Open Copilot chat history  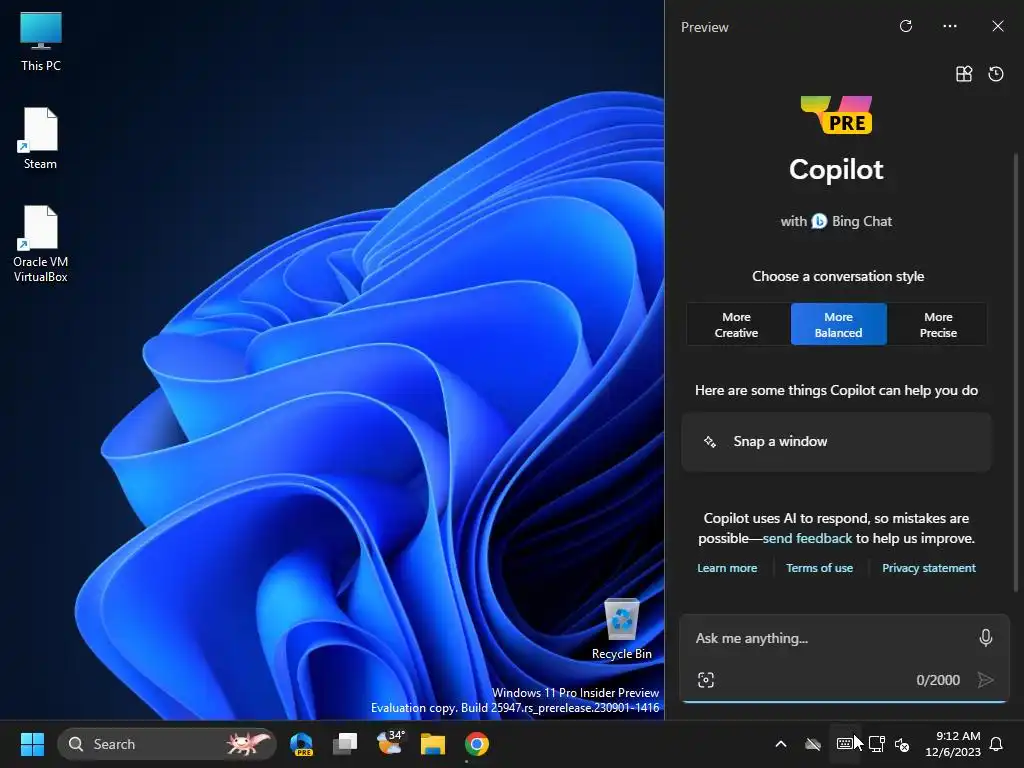(996, 74)
